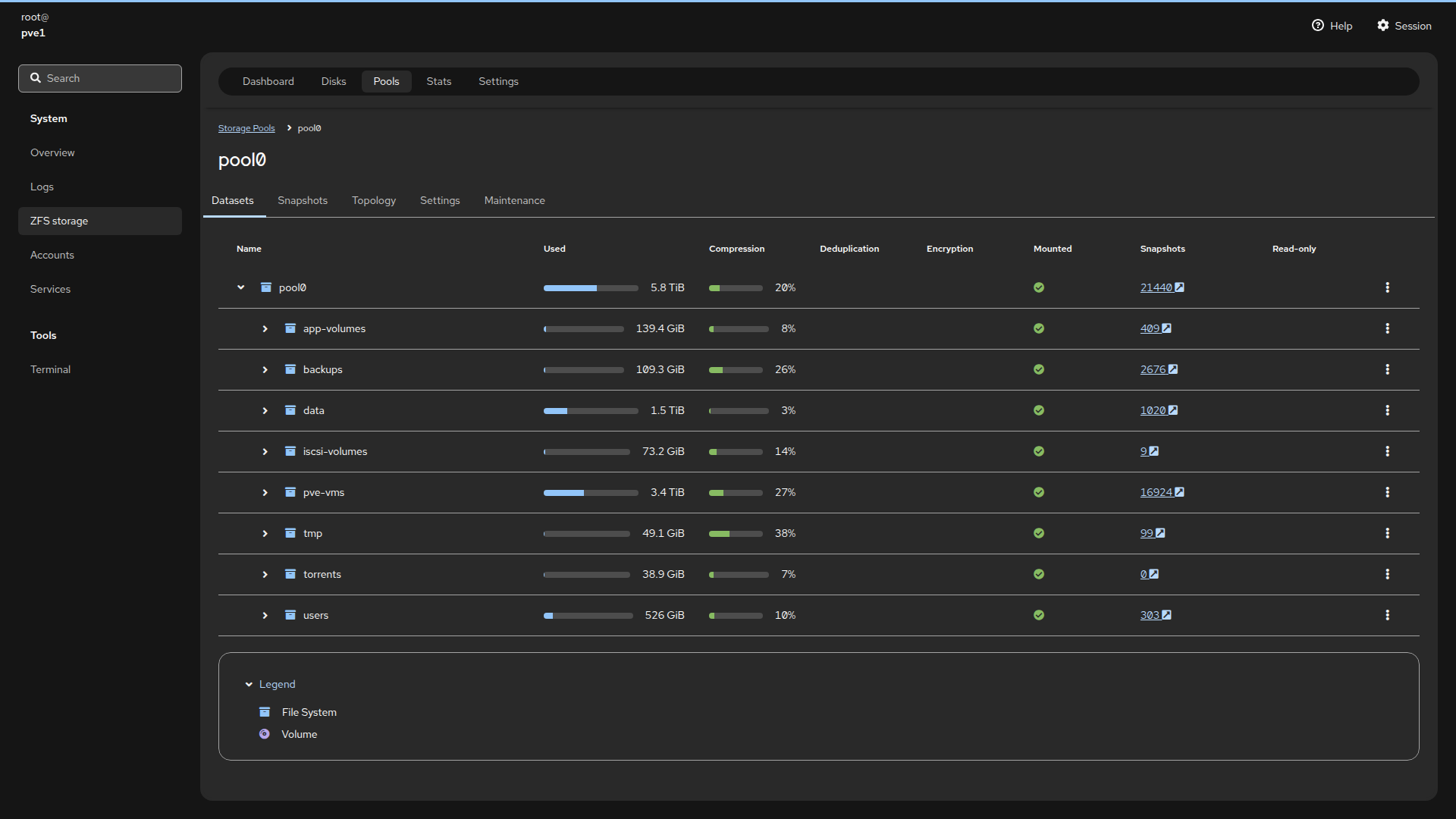Follow the Storage Pools breadcrumb link
The width and height of the screenshot is (1456, 819).
(246, 128)
